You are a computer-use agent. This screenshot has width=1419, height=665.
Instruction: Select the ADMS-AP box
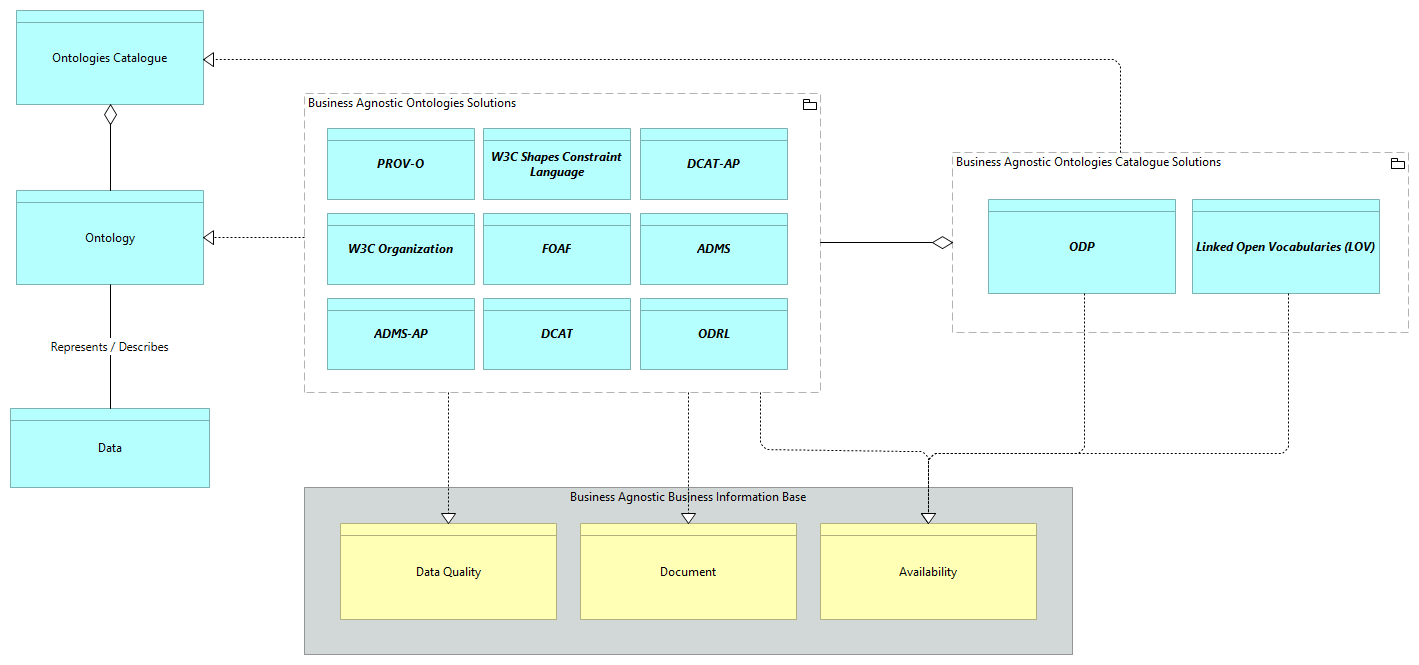coord(401,334)
